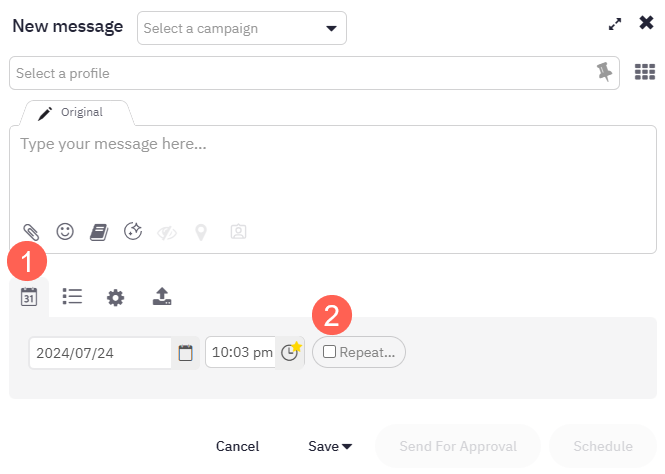
Task: Switch to the calendar schedule tab
Action: pyautogui.click(x=29, y=297)
